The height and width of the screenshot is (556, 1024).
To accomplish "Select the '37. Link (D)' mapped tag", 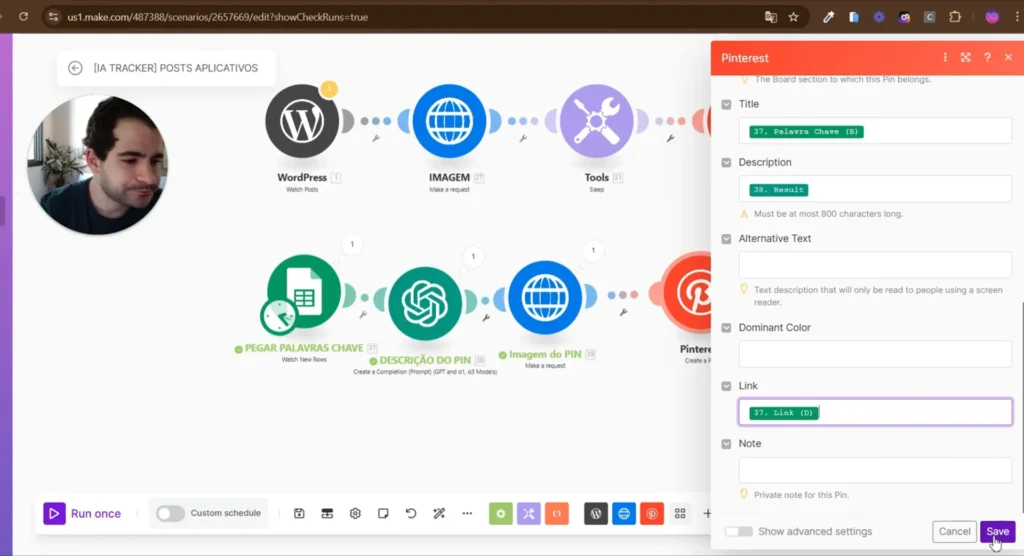I will tap(784, 413).
